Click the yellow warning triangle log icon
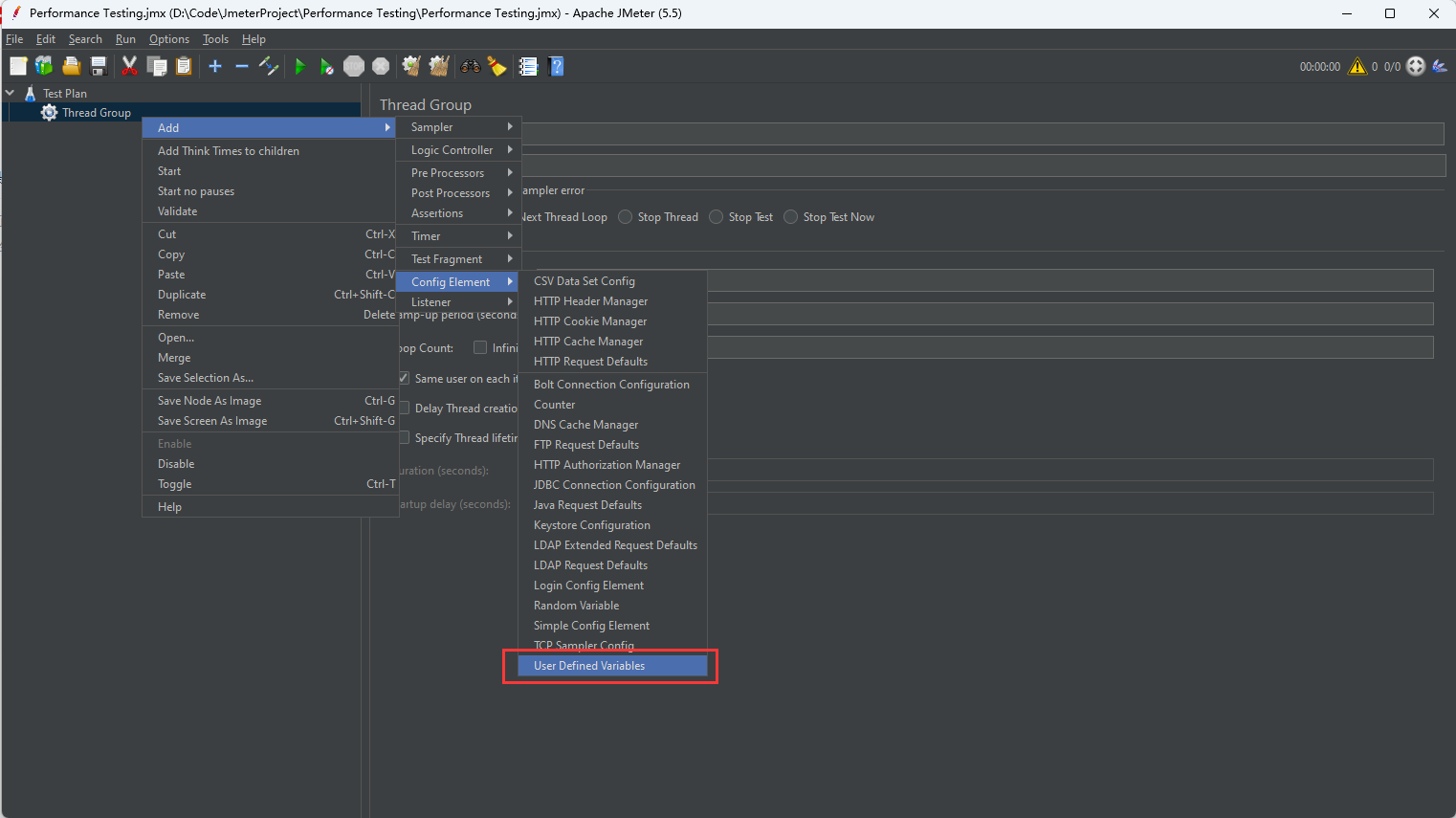This screenshot has width=1456, height=818. [x=1357, y=66]
